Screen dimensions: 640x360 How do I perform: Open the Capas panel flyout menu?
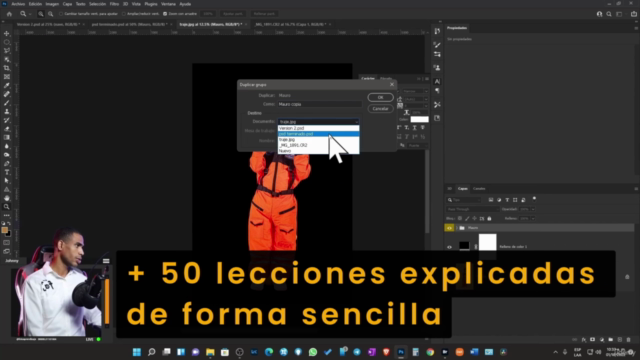point(636,189)
